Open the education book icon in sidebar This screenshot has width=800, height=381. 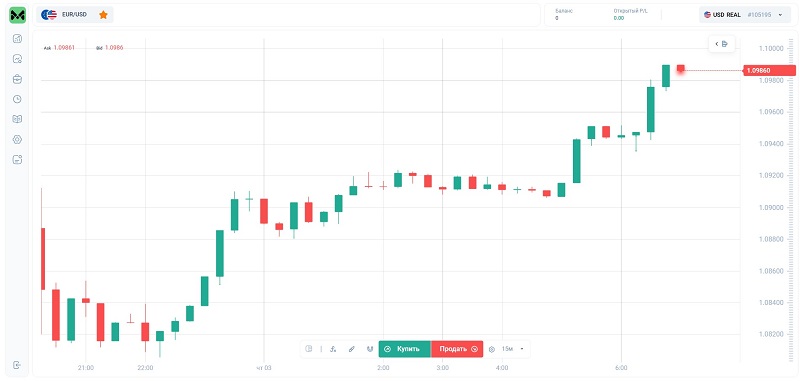(x=17, y=119)
